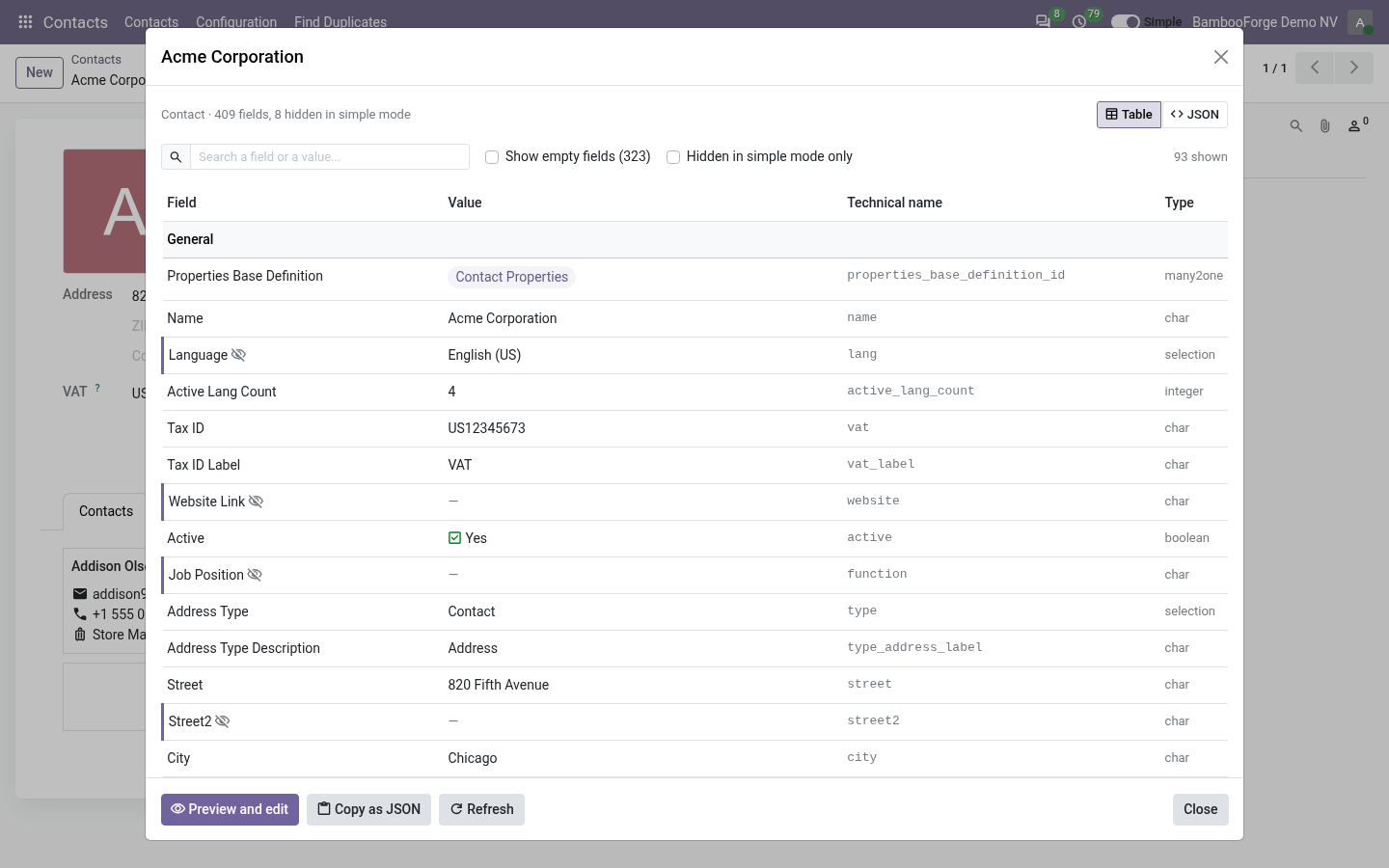
Task: Click the magnifier icon beside field search
Action: (176, 157)
